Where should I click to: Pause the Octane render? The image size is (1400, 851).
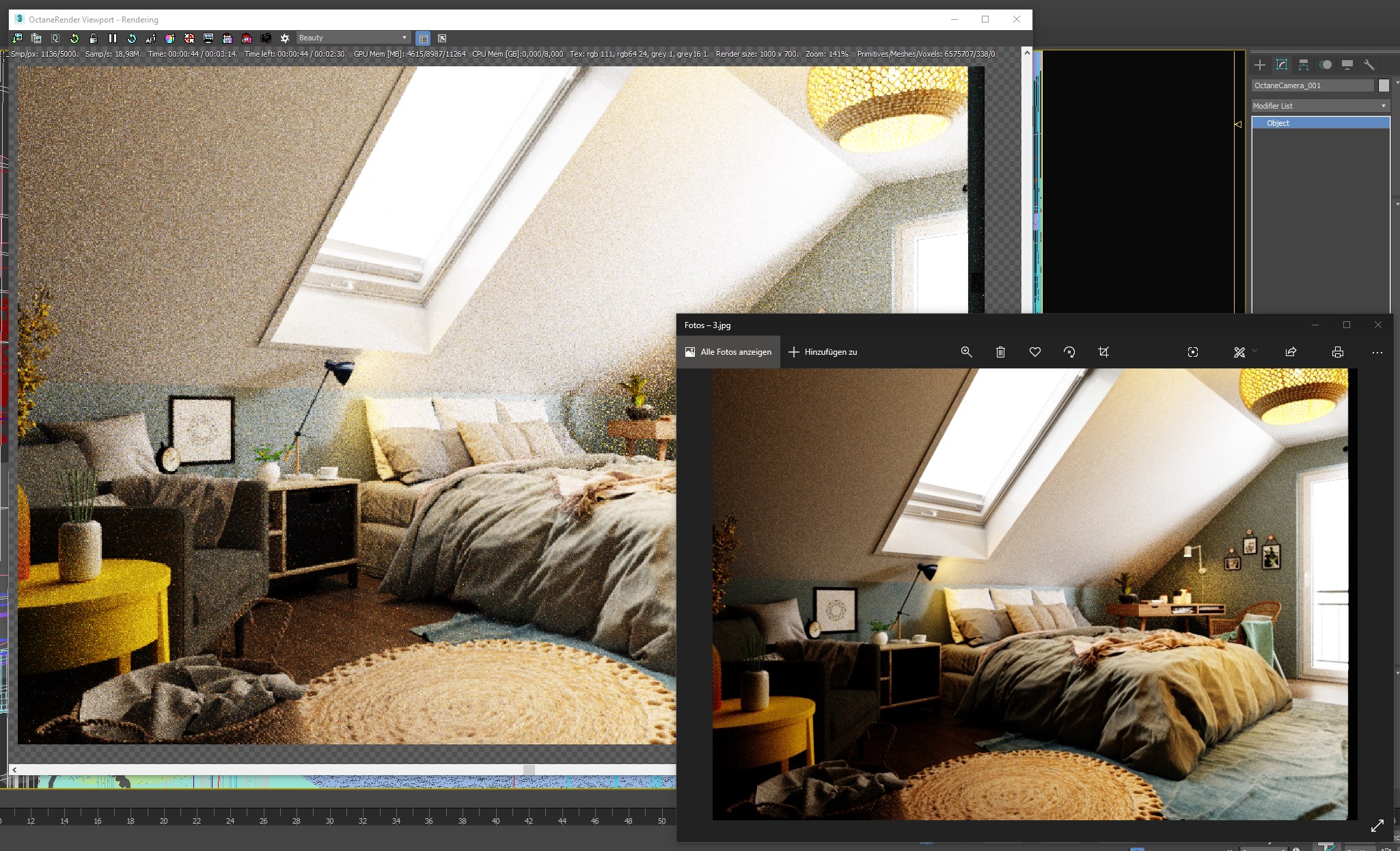[x=113, y=38]
